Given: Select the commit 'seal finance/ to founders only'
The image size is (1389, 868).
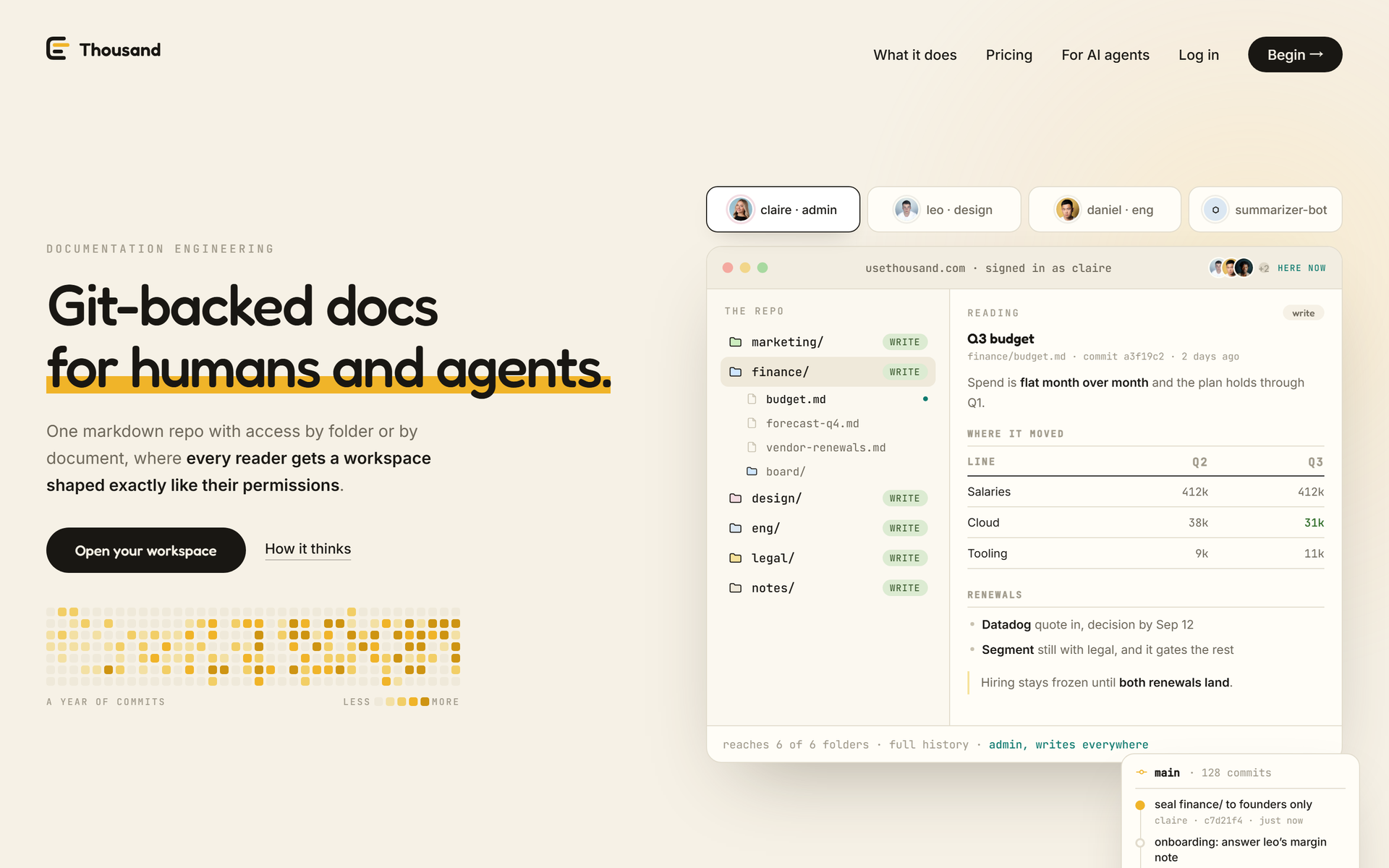Looking at the screenshot, I should point(1239,812).
